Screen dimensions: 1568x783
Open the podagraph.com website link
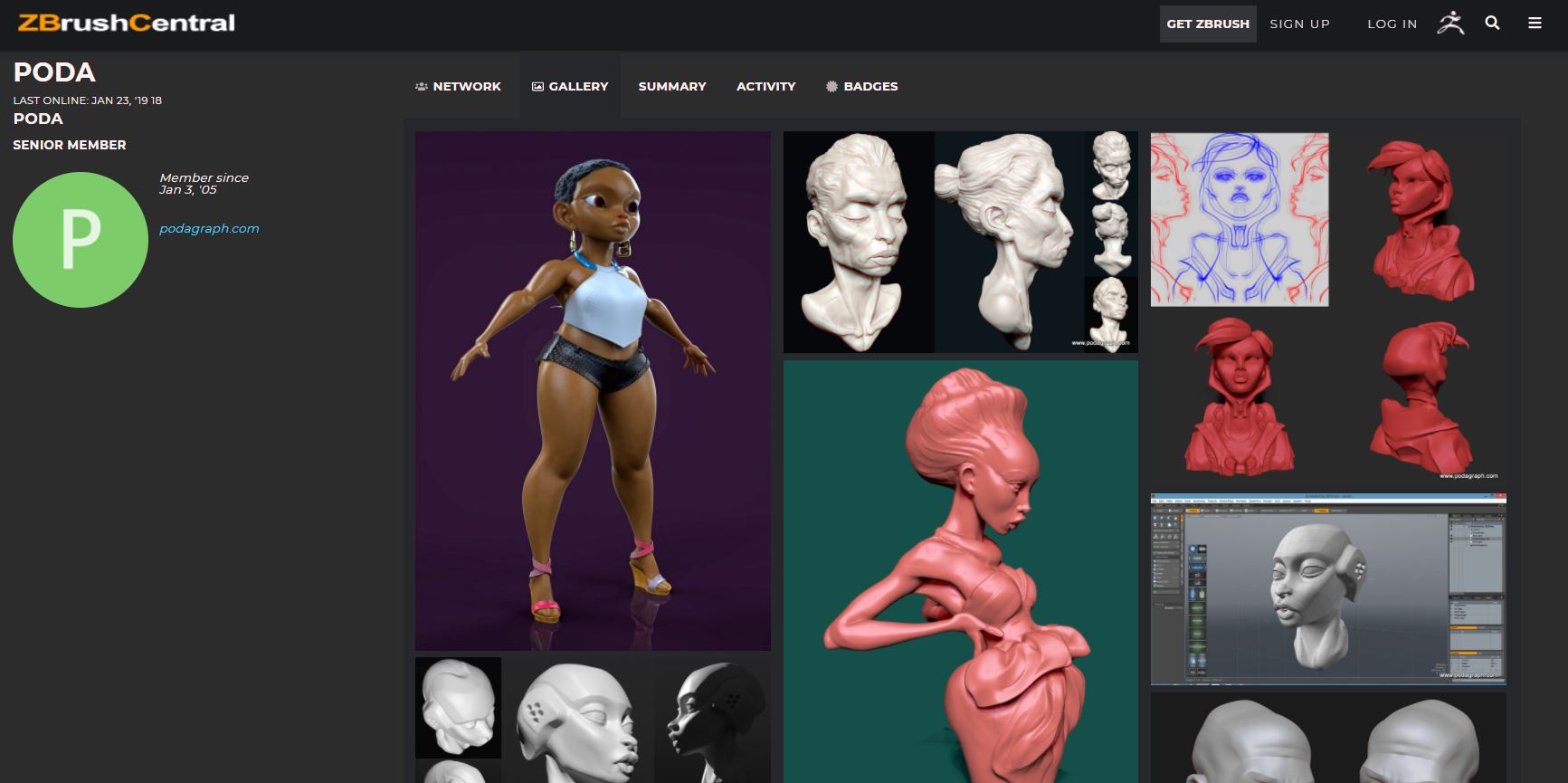point(209,228)
